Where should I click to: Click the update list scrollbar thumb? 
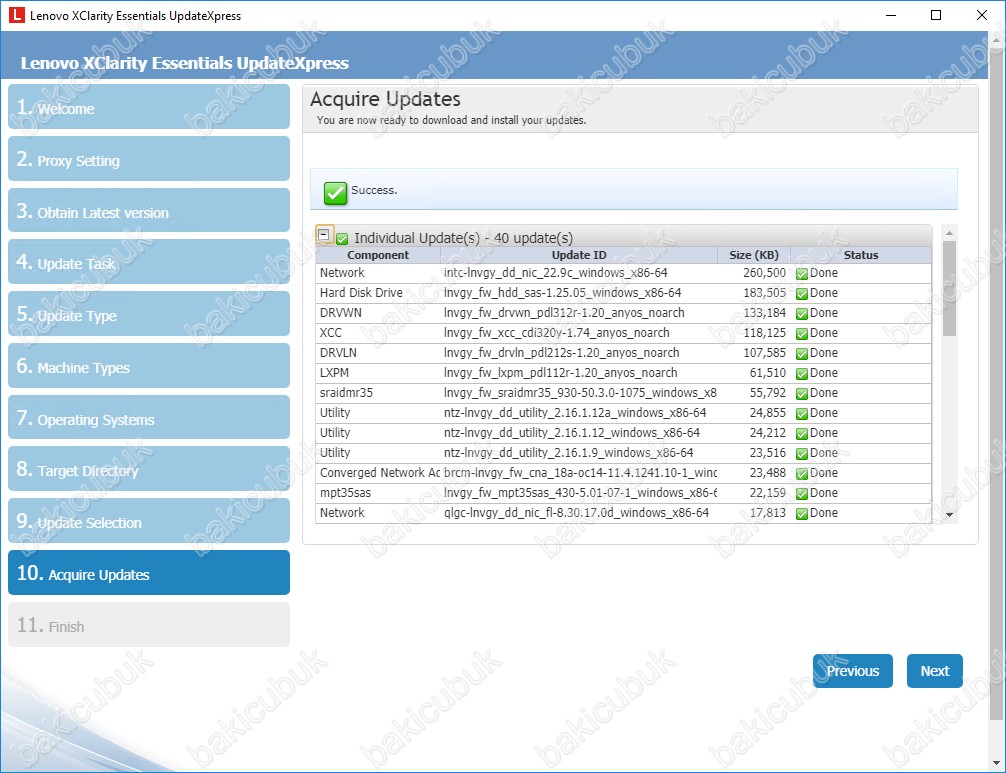point(950,288)
